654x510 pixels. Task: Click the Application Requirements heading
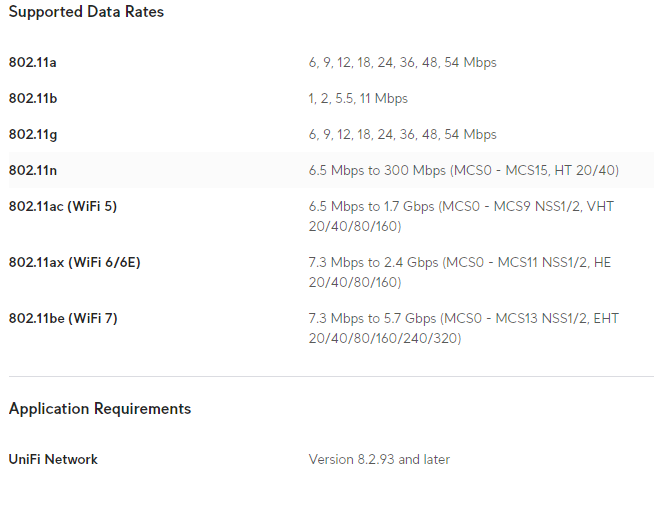pos(100,409)
